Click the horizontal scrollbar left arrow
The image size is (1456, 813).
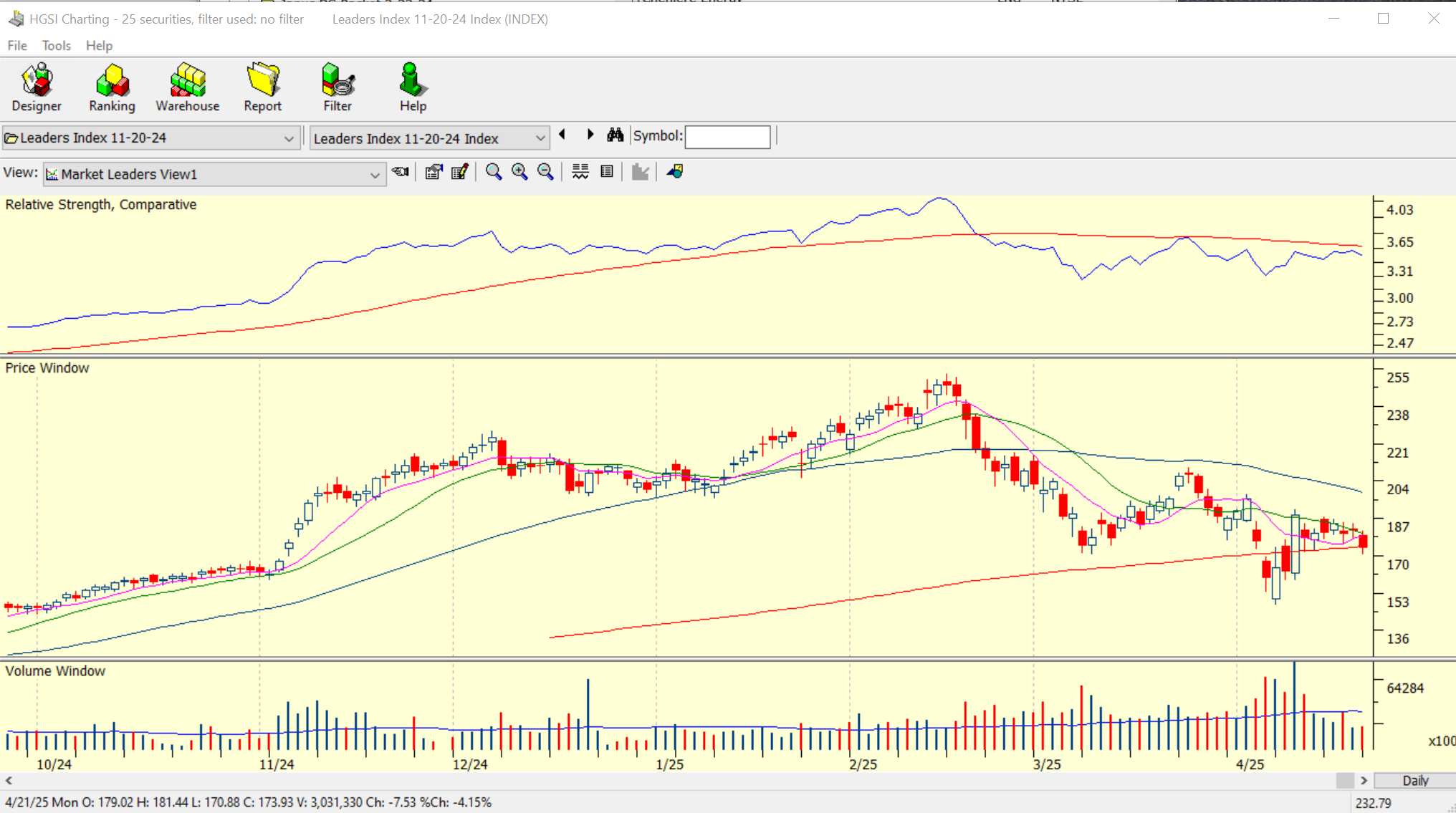point(9,781)
